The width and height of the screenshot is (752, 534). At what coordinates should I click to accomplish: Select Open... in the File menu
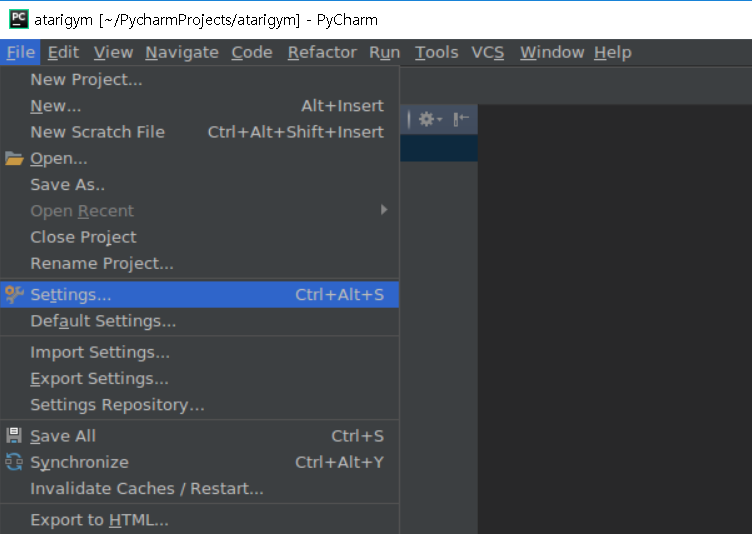point(200,158)
